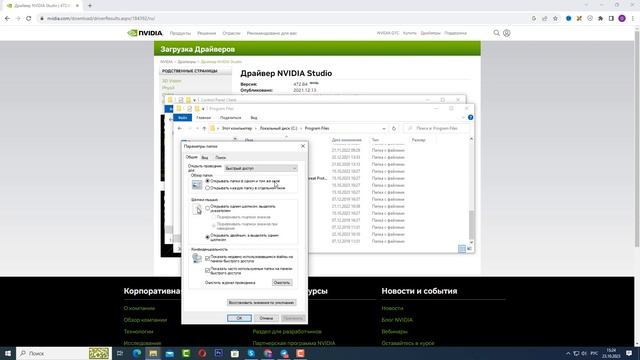Click 'Отмена' button in Folder Options

coord(266,318)
